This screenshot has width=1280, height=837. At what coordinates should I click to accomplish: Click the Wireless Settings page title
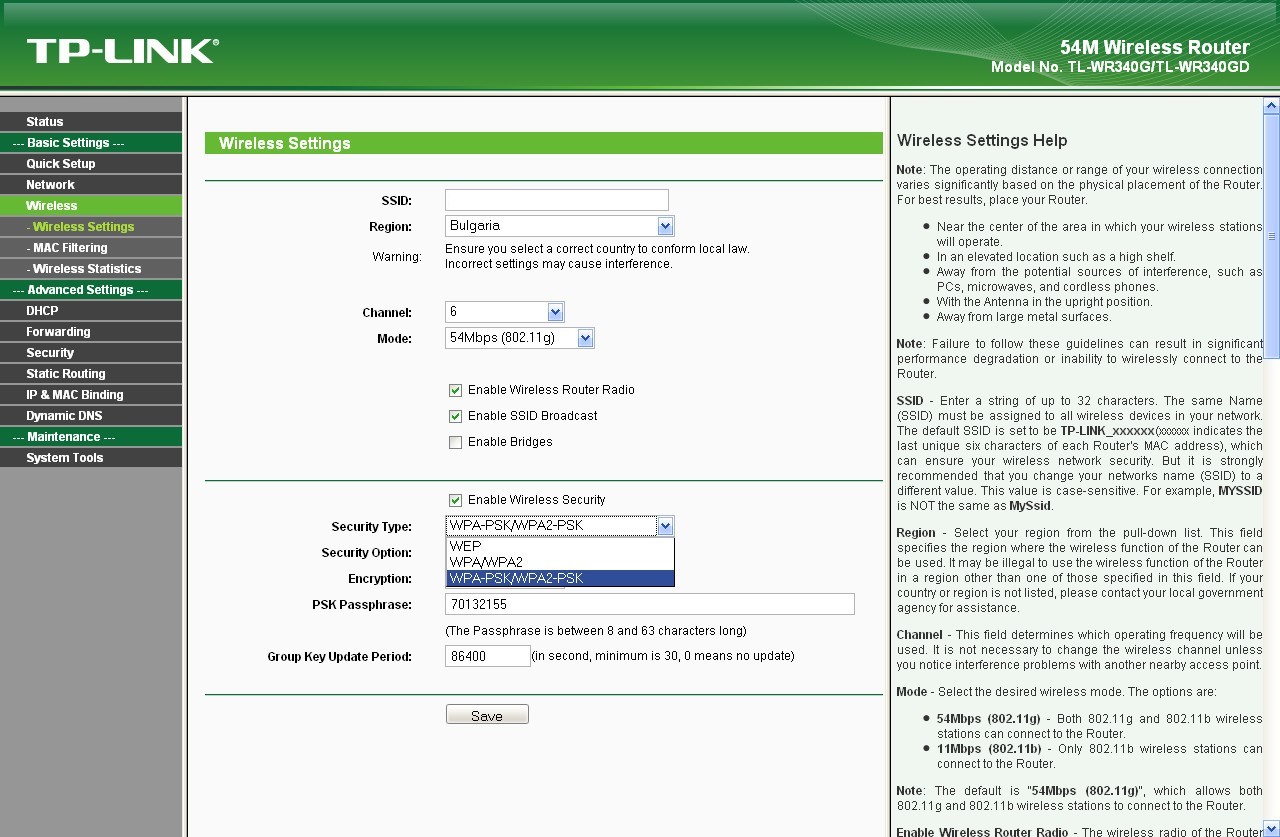click(x=285, y=144)
